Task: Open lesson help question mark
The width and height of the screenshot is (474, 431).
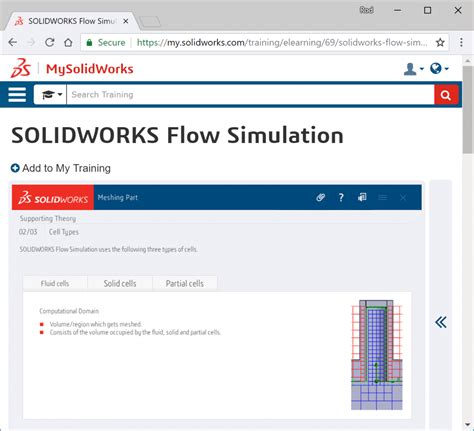Action: click(341, 198)
